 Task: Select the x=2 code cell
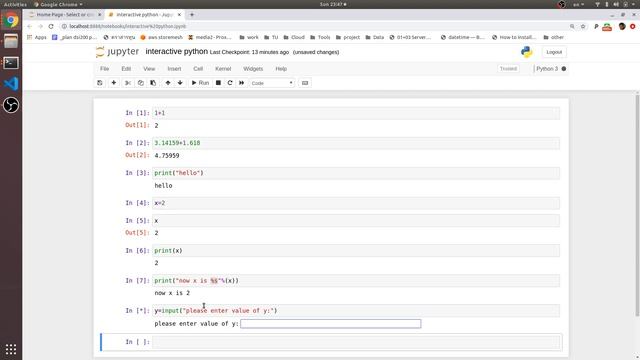(356, 203)
